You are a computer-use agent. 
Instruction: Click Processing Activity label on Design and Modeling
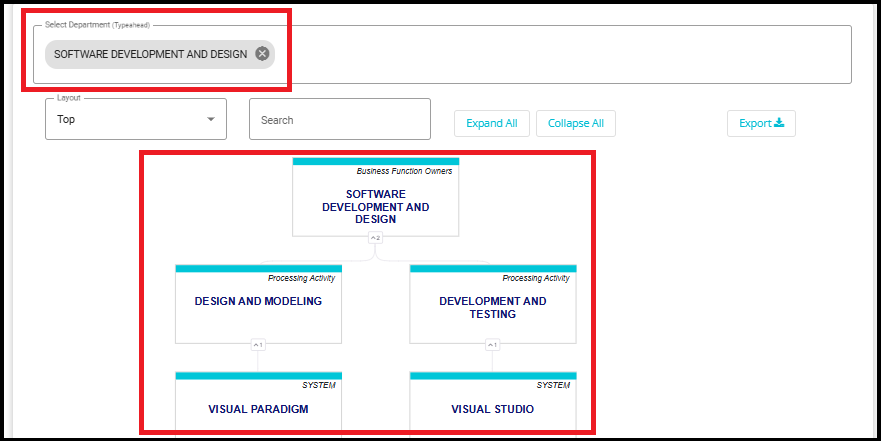(304, 278)
